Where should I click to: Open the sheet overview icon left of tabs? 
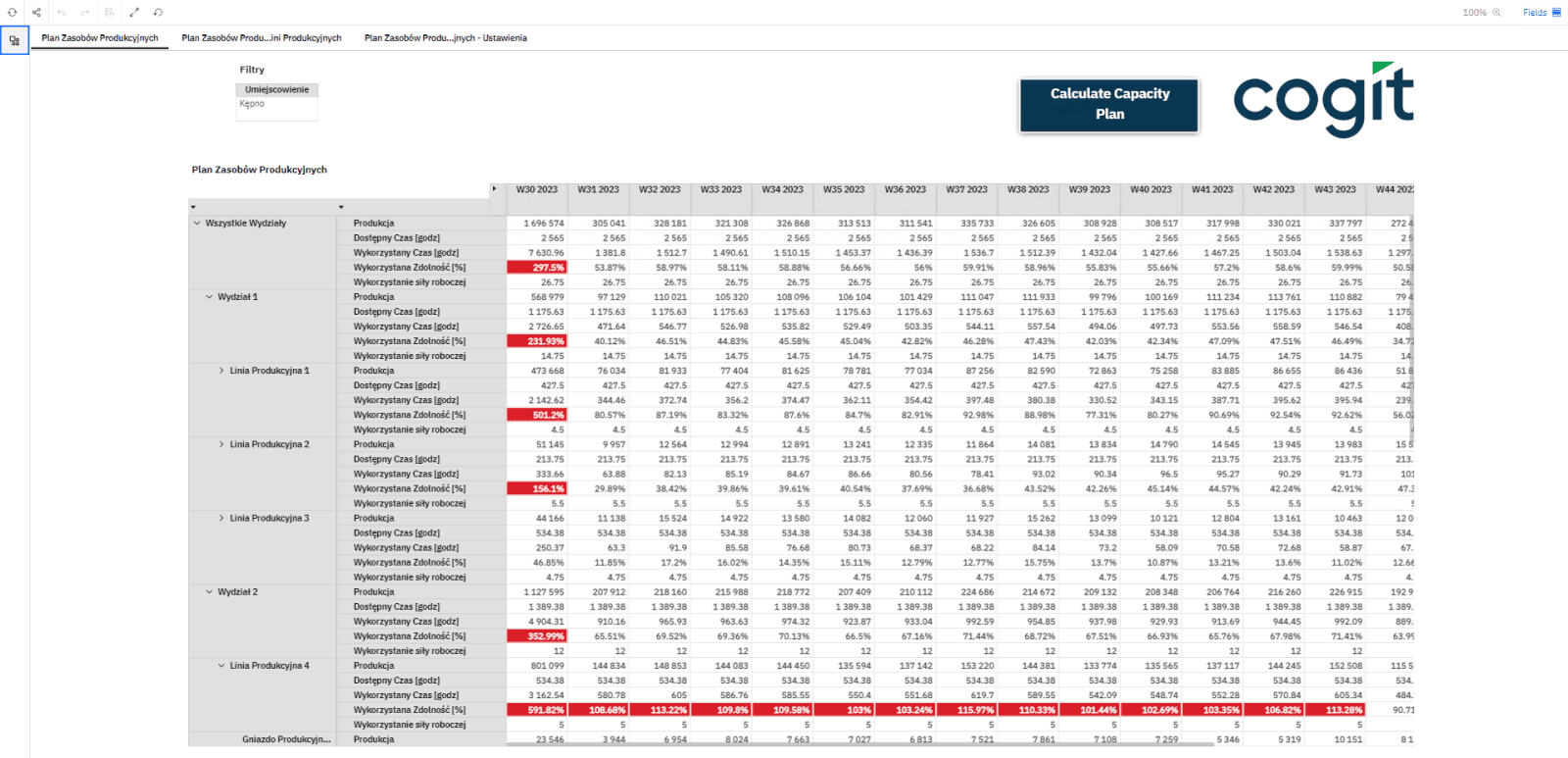tap(15, 41)
